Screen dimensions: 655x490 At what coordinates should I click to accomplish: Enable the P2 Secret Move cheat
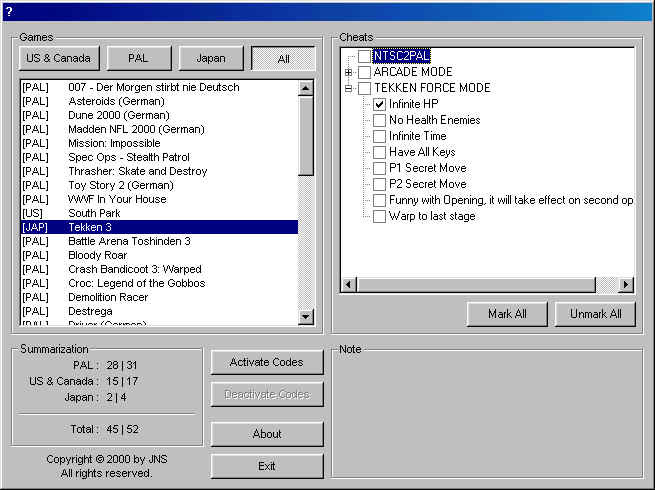(379, 184)
